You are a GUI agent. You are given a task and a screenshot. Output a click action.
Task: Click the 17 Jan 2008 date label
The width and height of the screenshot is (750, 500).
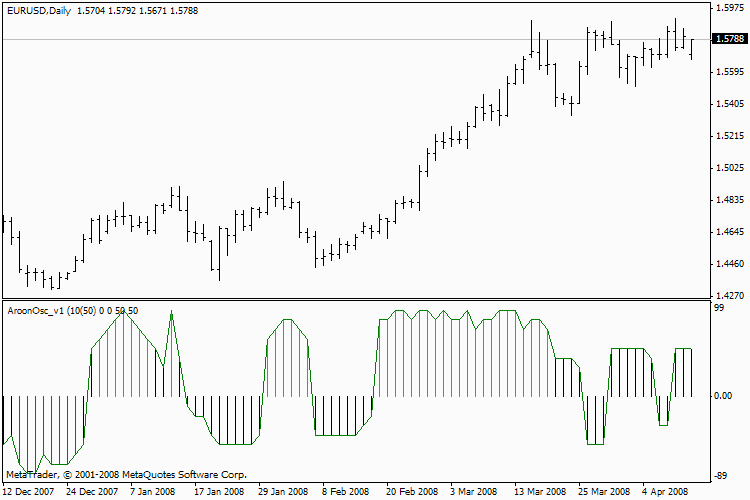coord(219,492)
